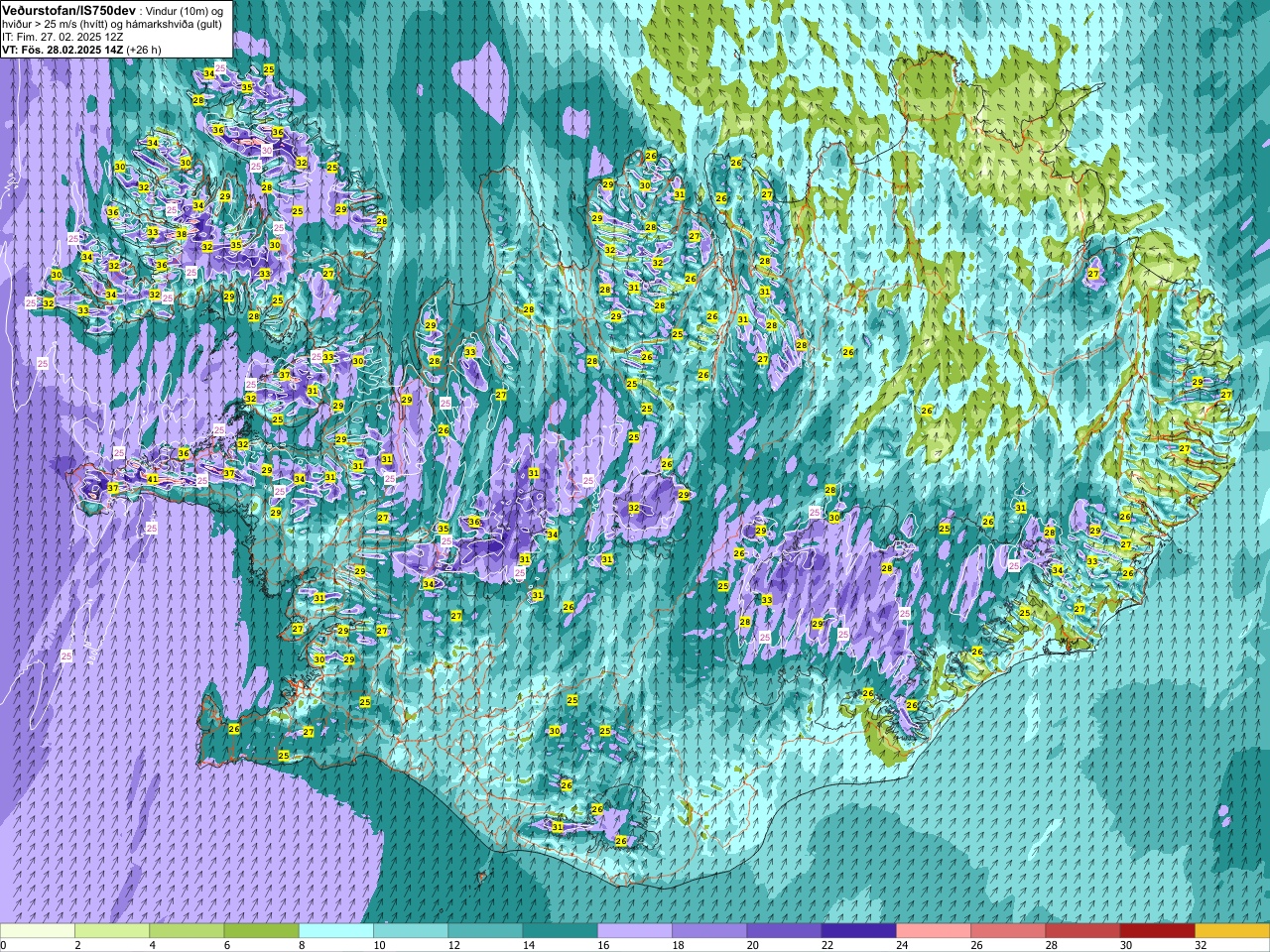Pick the 18–20 purple legend swatch

point(709,931)
